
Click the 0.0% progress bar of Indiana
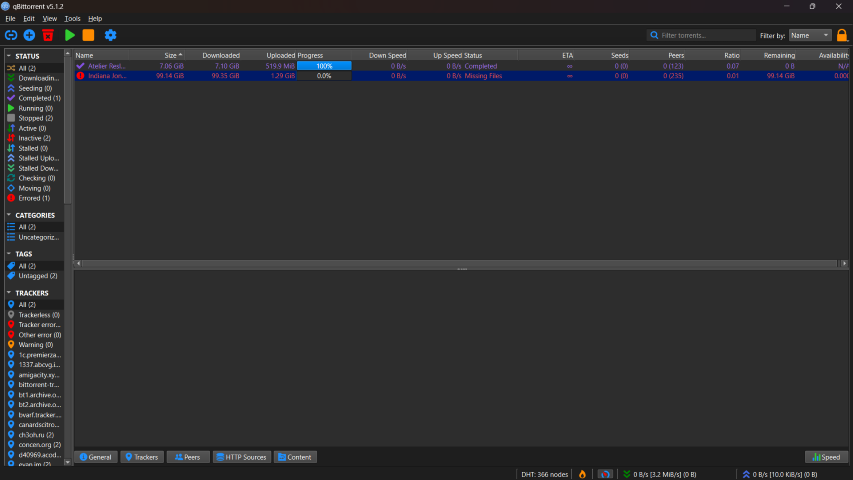(324, 76)
